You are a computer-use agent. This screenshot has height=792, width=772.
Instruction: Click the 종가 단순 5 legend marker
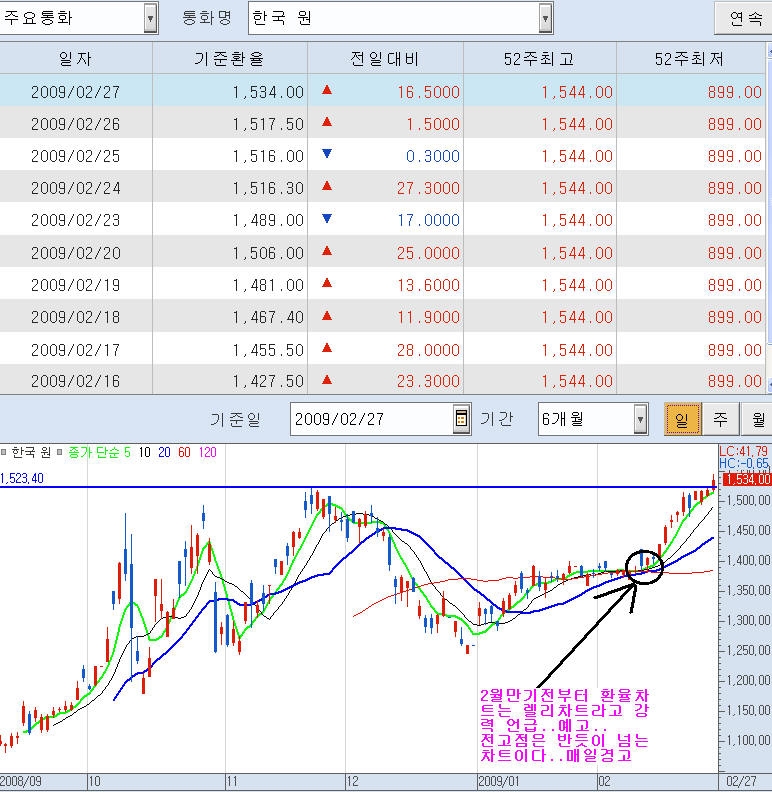point(61,453)
